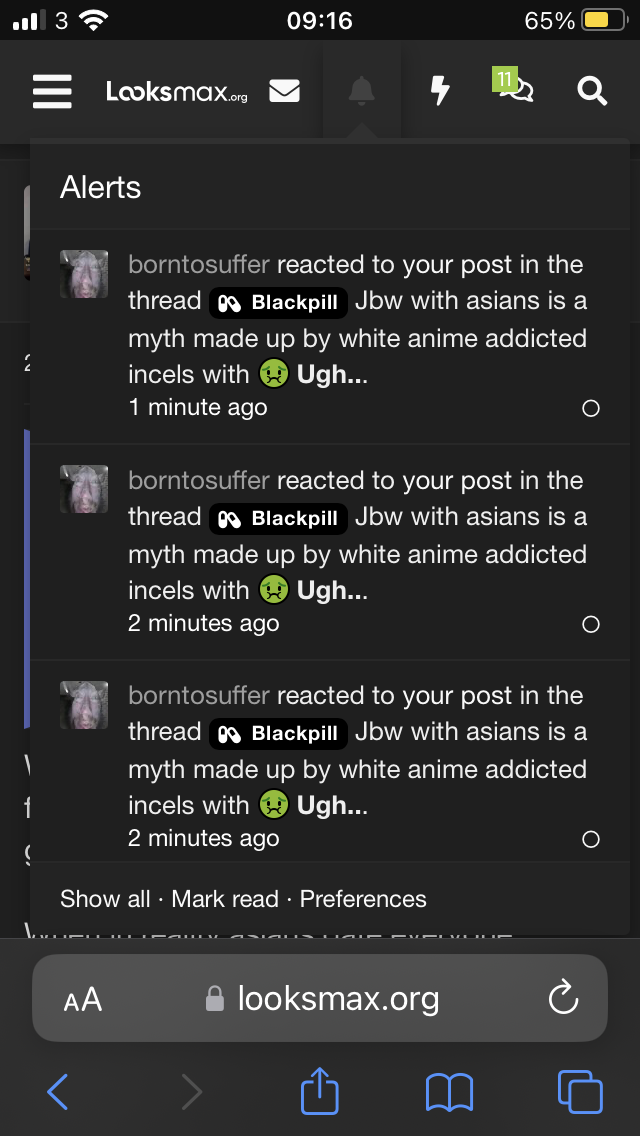Reload the page in address bar
The width and height of the screenshot is (640, 1136).
click(x=564, y=998)
